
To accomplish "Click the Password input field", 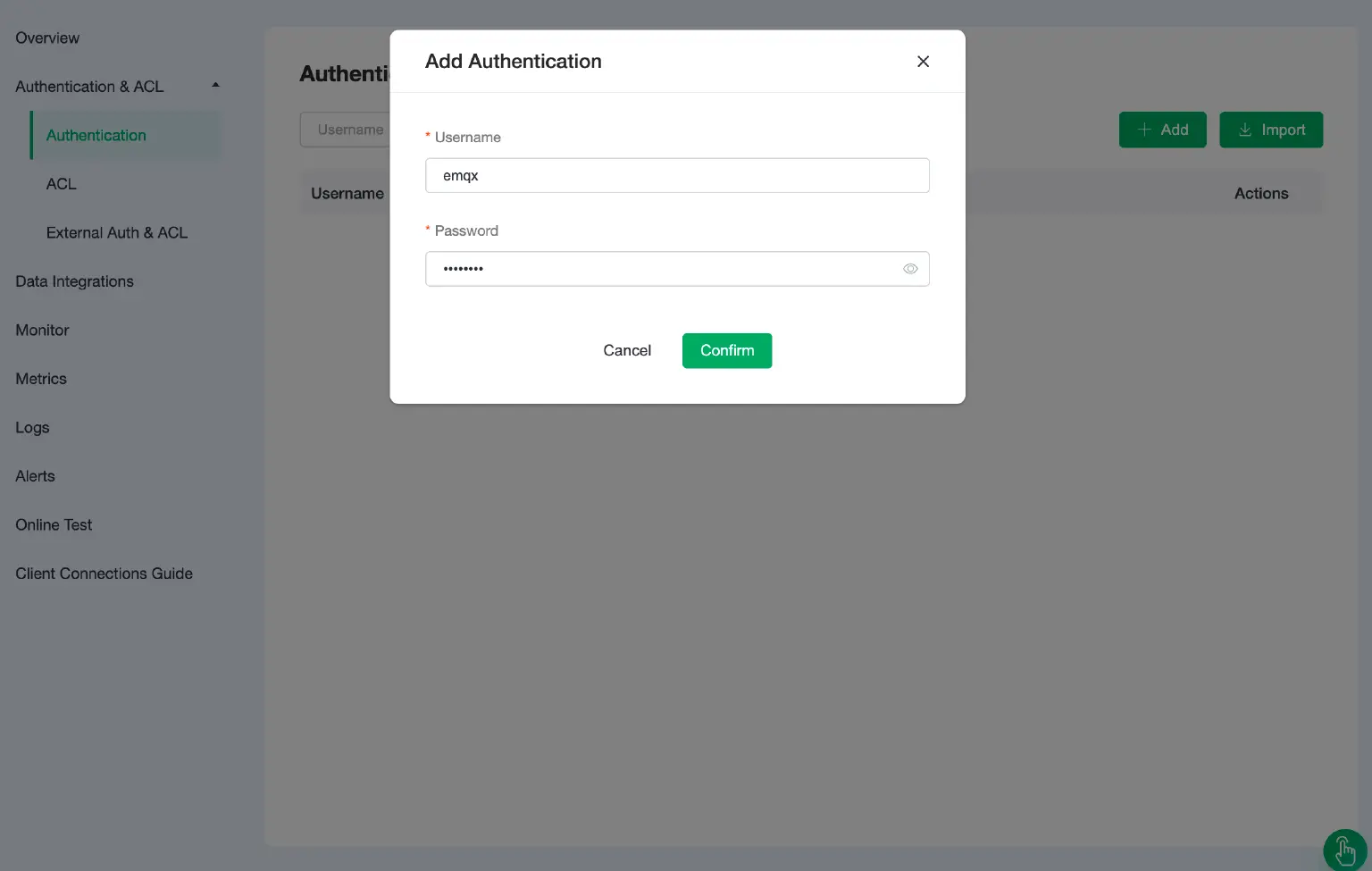I will pyautogui.click(x=661, y=269).
